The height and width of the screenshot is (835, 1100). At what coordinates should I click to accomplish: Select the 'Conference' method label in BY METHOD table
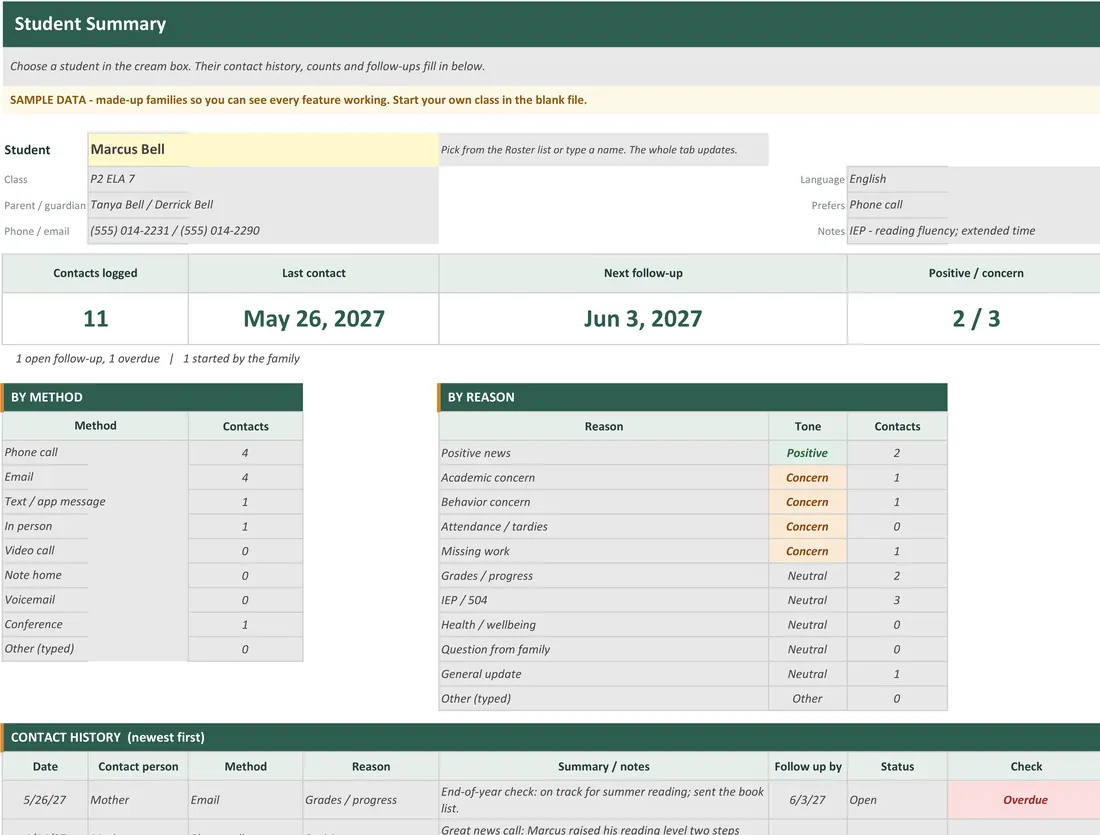[34, 624]
